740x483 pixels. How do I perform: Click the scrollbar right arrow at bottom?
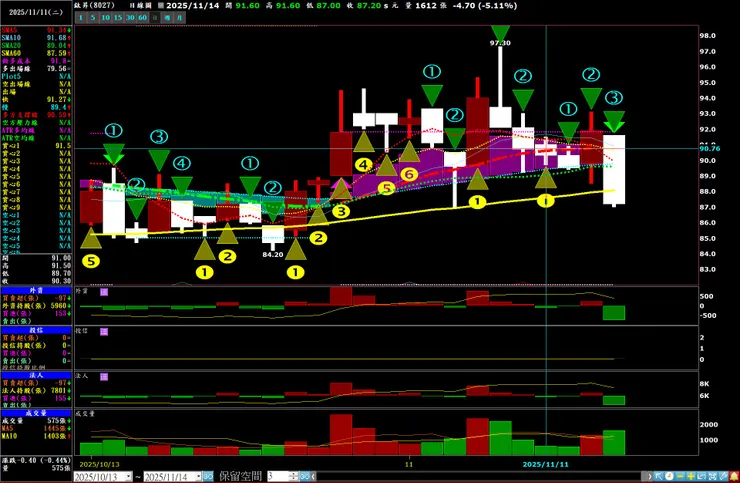pyautogui.click(x=650, y=477)
